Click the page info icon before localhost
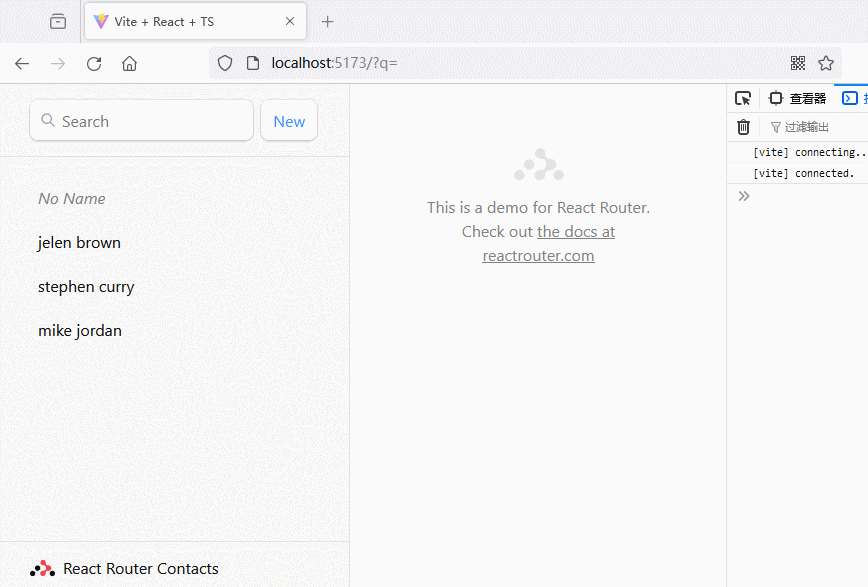Image resolution: width=868 pixels, height=587 pixels. (252, 63)
